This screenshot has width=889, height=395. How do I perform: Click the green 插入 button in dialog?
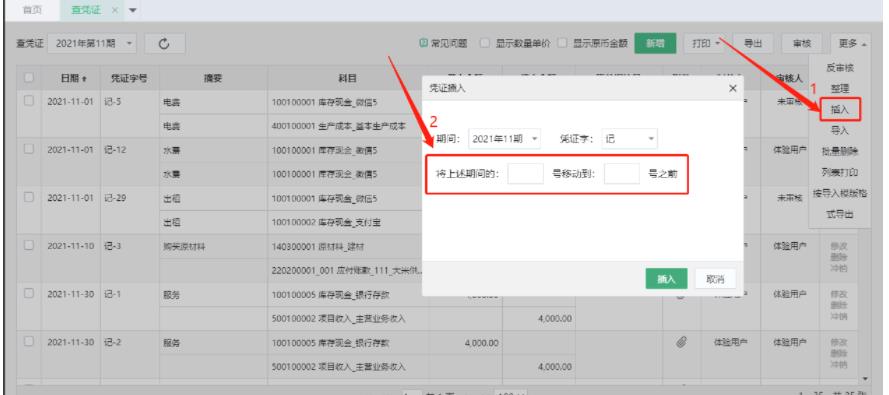[x=666, y=279]
